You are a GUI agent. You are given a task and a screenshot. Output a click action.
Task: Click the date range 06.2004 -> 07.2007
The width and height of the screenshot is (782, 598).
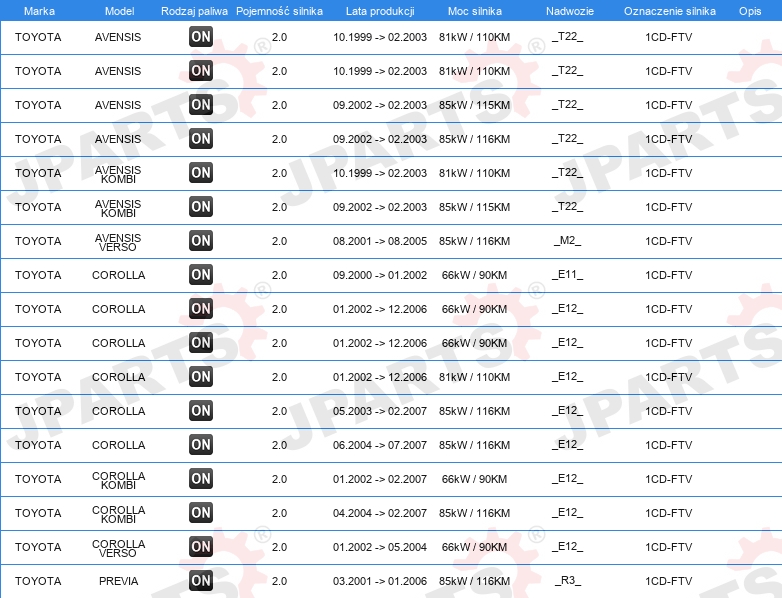click(x=380, y=445)
